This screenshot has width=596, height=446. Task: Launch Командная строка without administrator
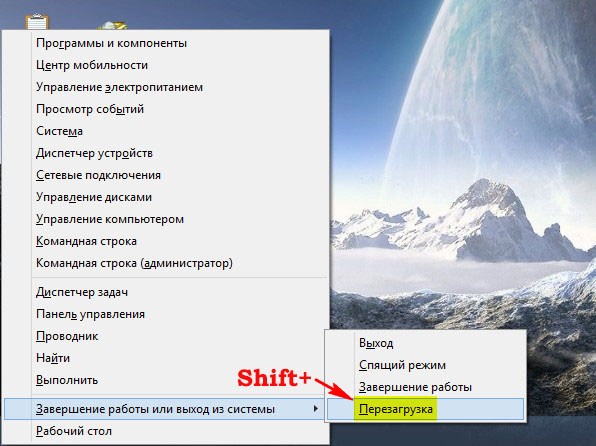point(166,241)
